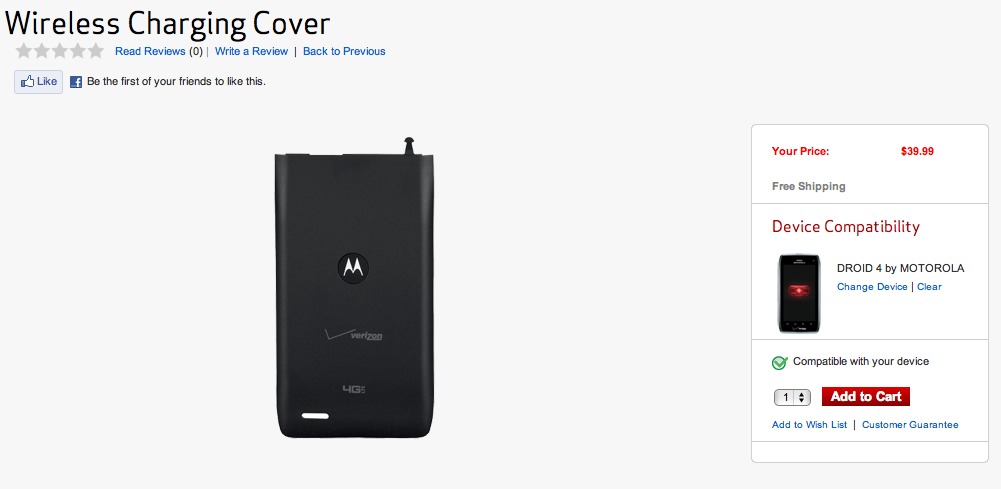Screen dimensions: 1001x489
Task: Open the Read Reviews link
Action: 150,51
